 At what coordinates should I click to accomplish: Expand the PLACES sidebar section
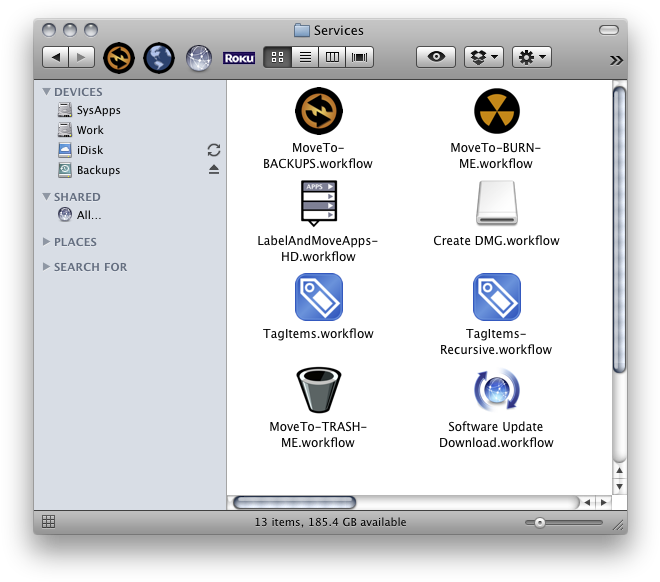point(47,242)
